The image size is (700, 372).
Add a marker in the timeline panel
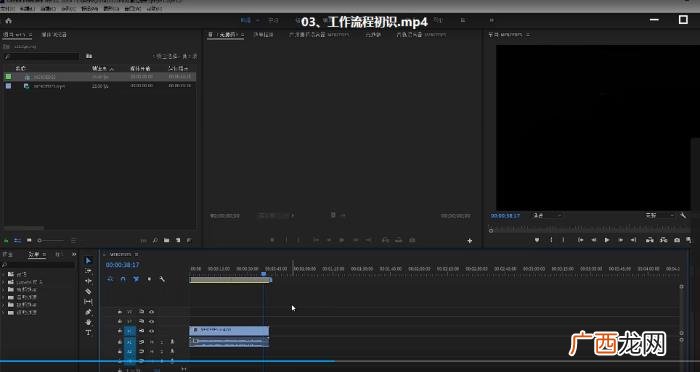149,279
